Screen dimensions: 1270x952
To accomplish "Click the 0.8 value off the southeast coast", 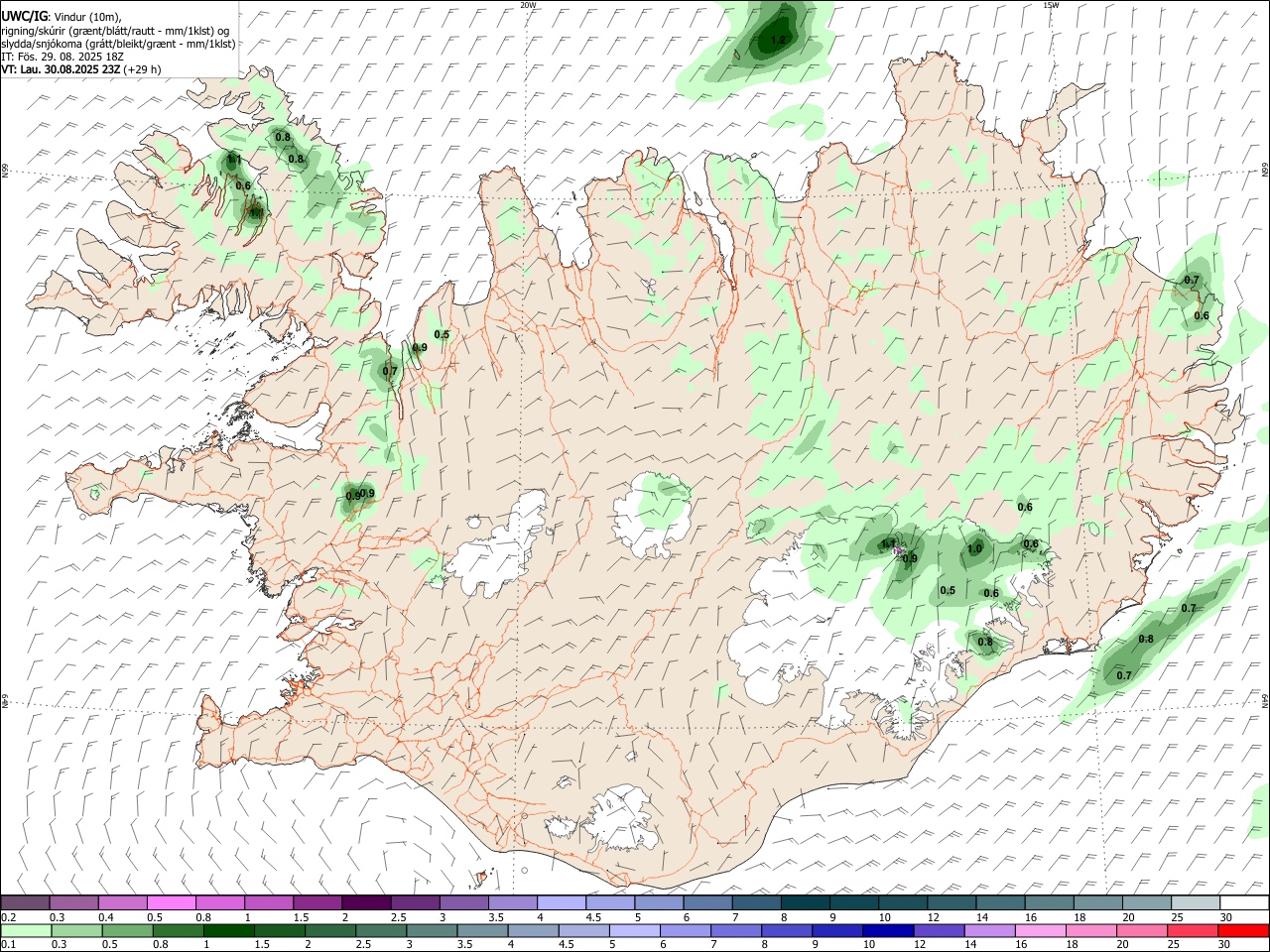I will (1146, 639).
